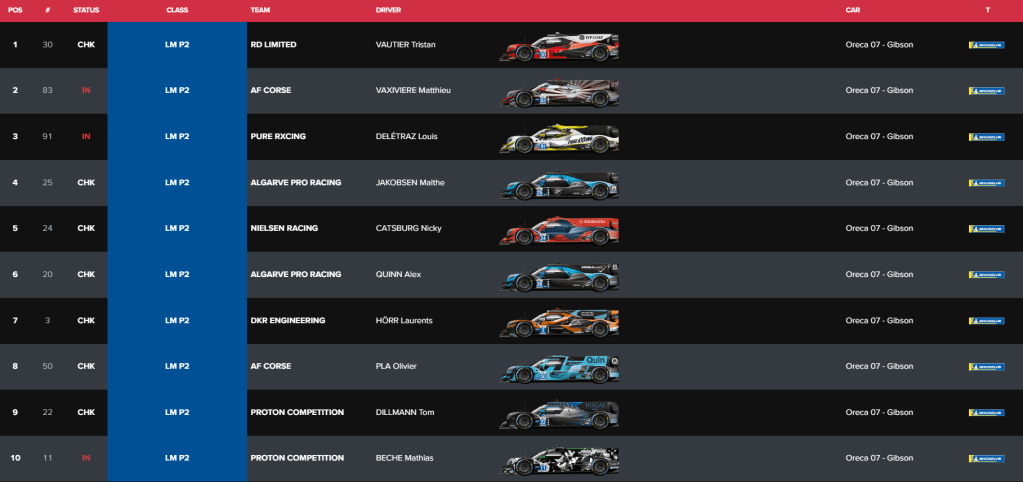Click the CHK status for car 30

point(86,45)
